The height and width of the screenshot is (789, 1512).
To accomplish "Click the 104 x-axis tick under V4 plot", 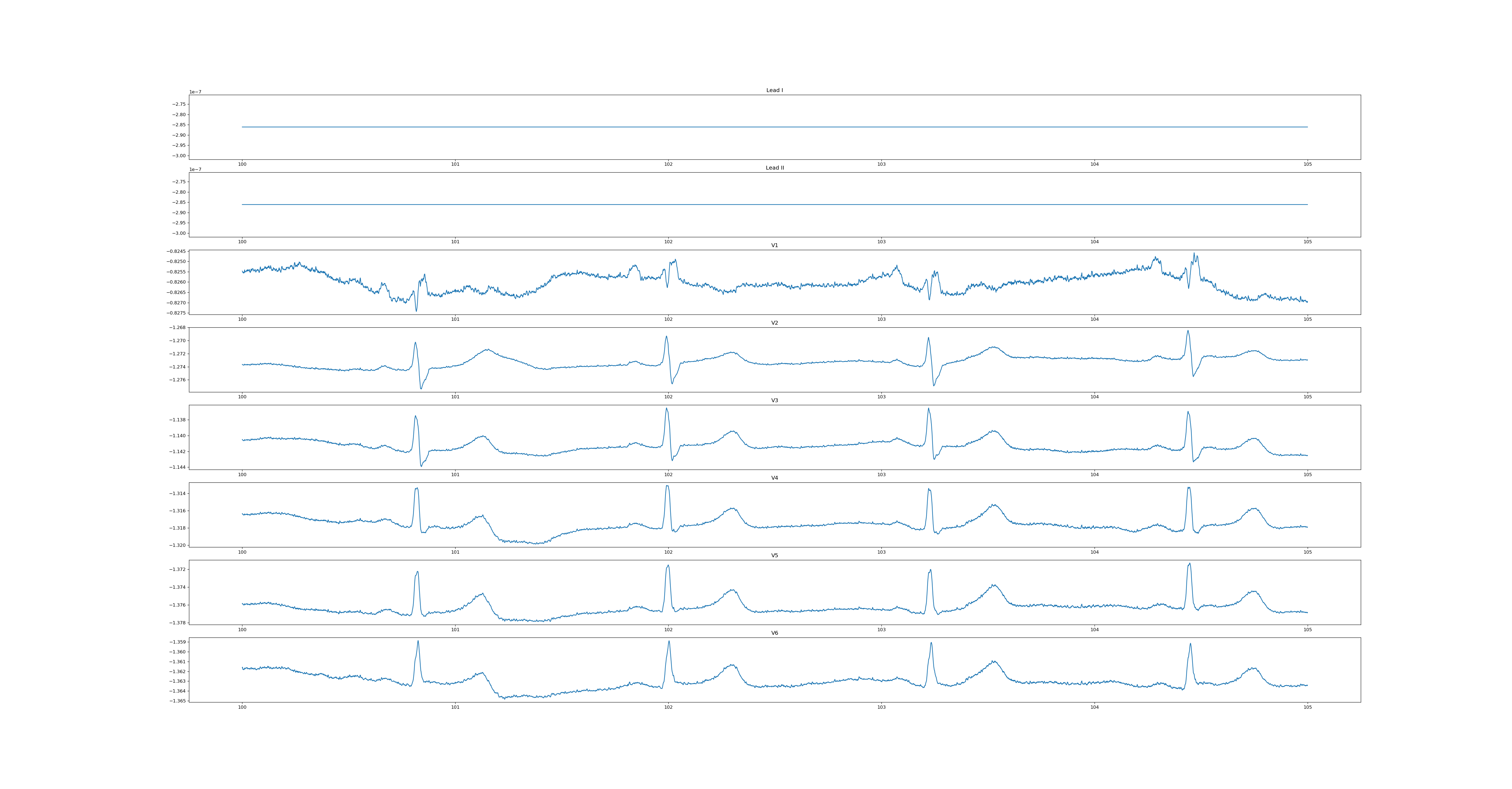I will click(x=1094, y=552).
